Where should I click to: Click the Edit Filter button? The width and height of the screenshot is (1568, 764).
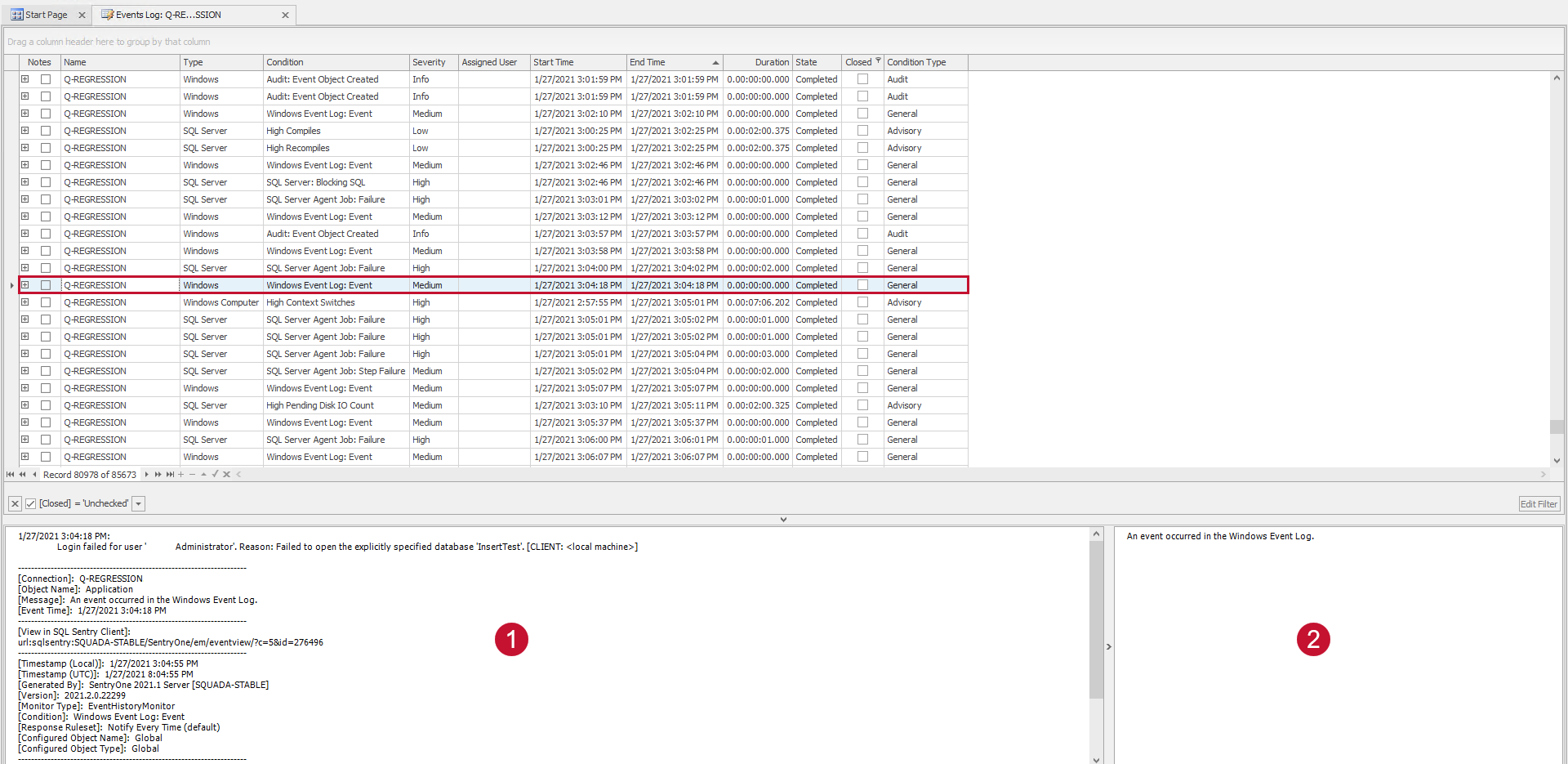tap(1539, 504)
